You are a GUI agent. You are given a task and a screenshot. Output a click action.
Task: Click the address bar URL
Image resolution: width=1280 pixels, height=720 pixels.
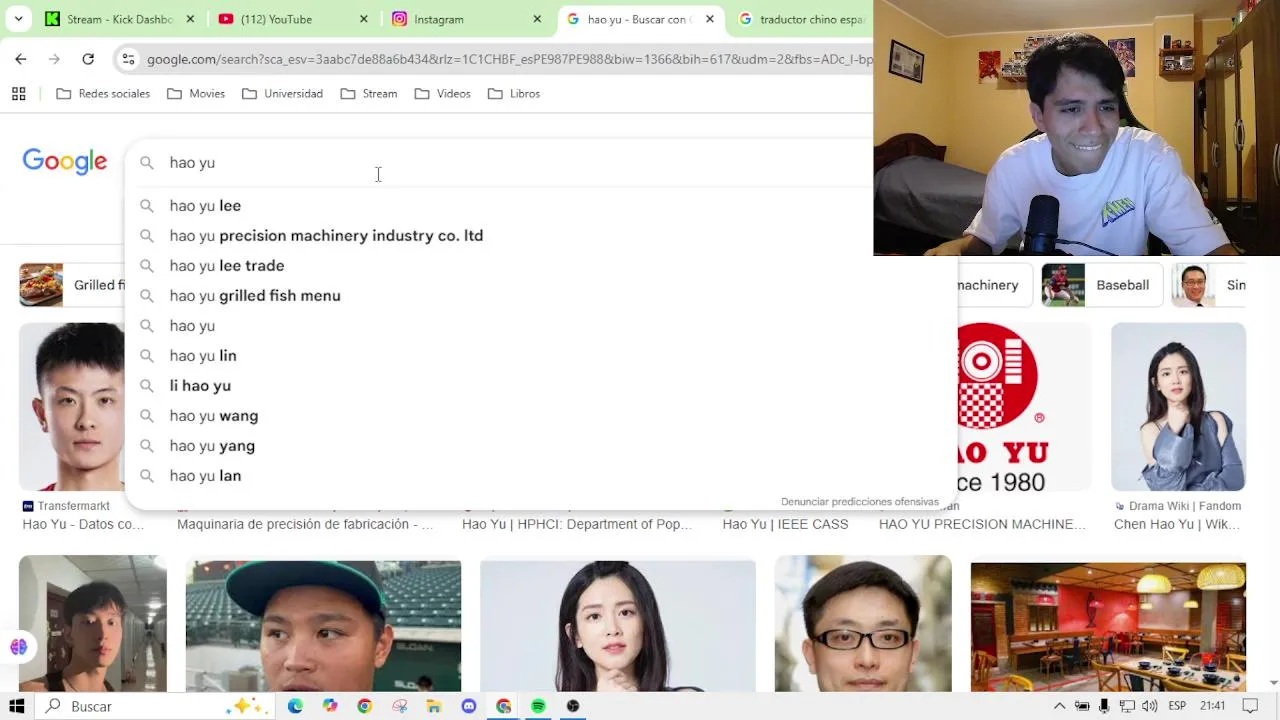click(x=509, y=60)
